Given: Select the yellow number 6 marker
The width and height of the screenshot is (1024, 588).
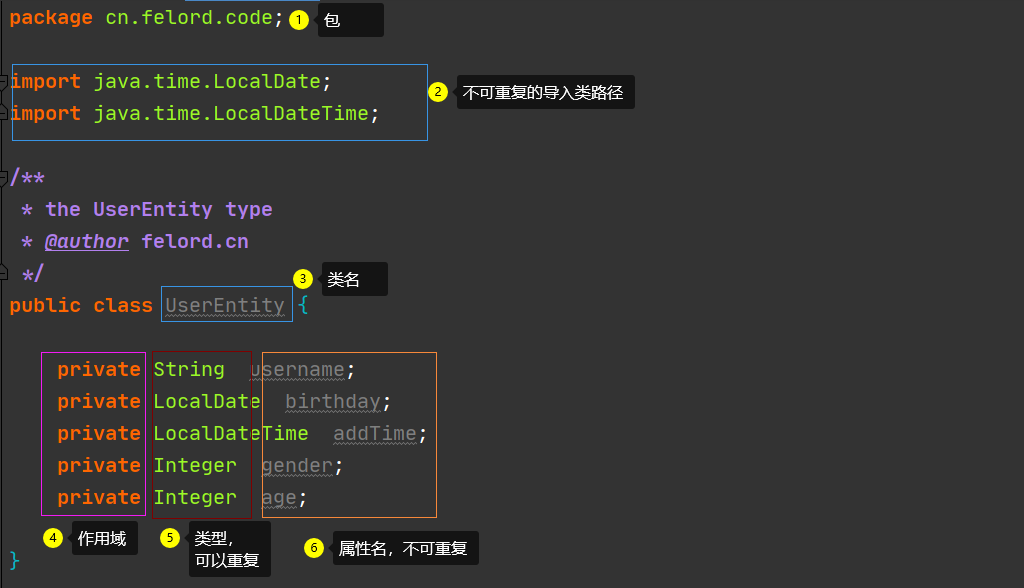Looking at the screenshot, I should click(314, 547).
